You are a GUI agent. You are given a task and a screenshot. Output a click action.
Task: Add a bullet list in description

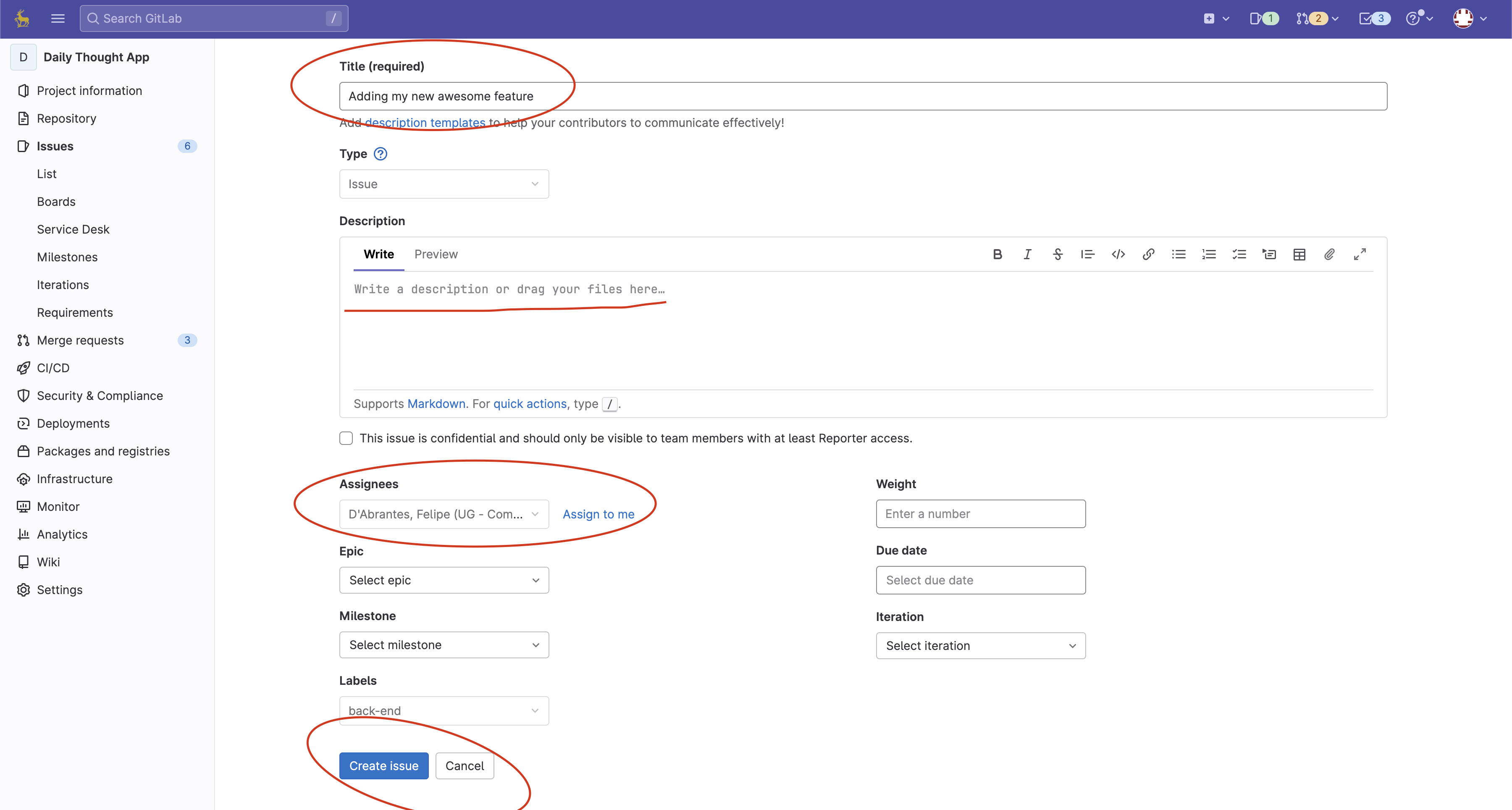click(x=1179, y=254)
